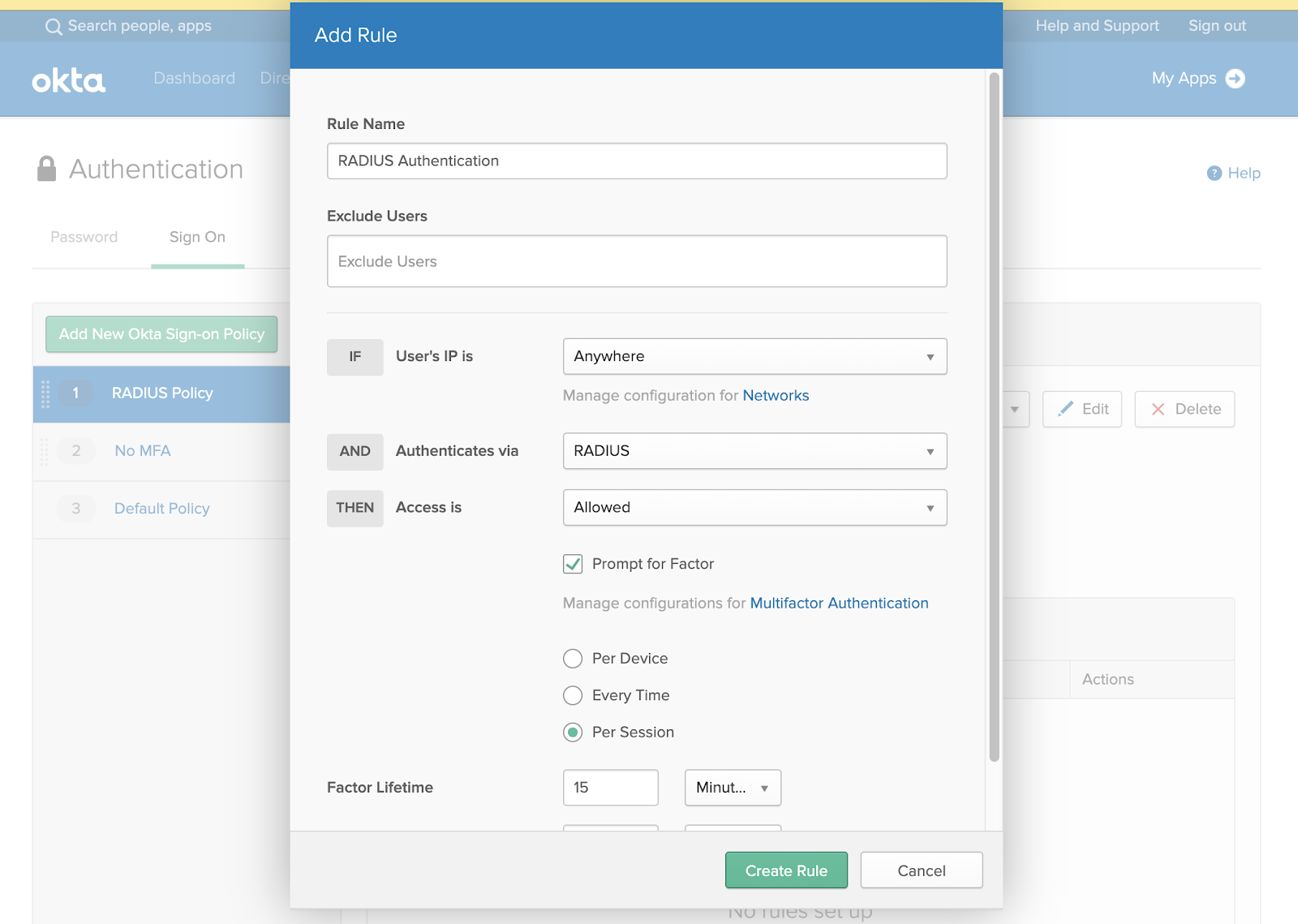Switch to the Password tab
The width and height of the screenshot is (1298, 924).
[x=84, y=237]
